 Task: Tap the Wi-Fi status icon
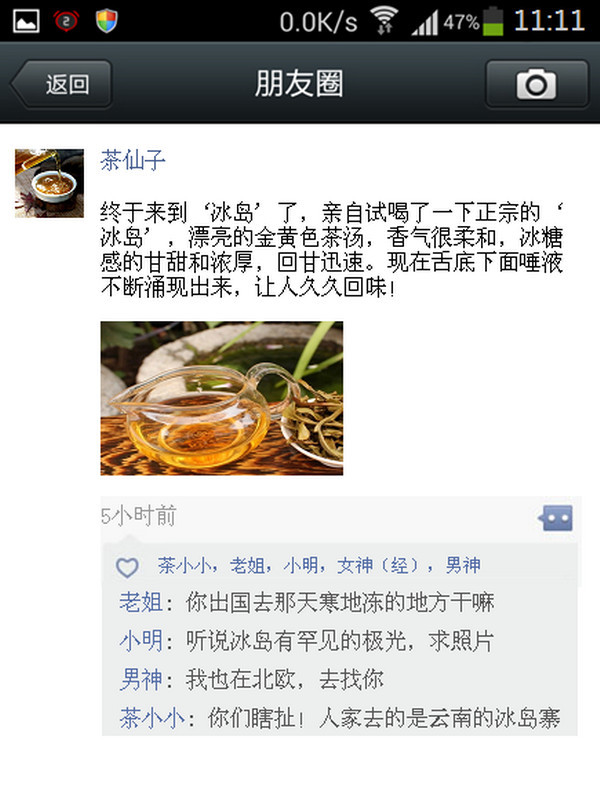[x=385, y=22]
